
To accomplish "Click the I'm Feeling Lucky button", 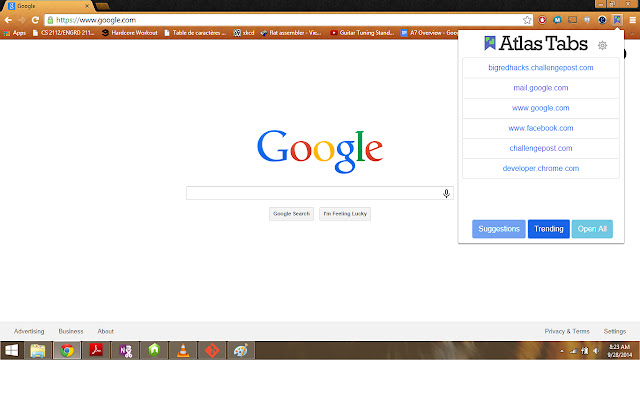I will coord(345,214).
